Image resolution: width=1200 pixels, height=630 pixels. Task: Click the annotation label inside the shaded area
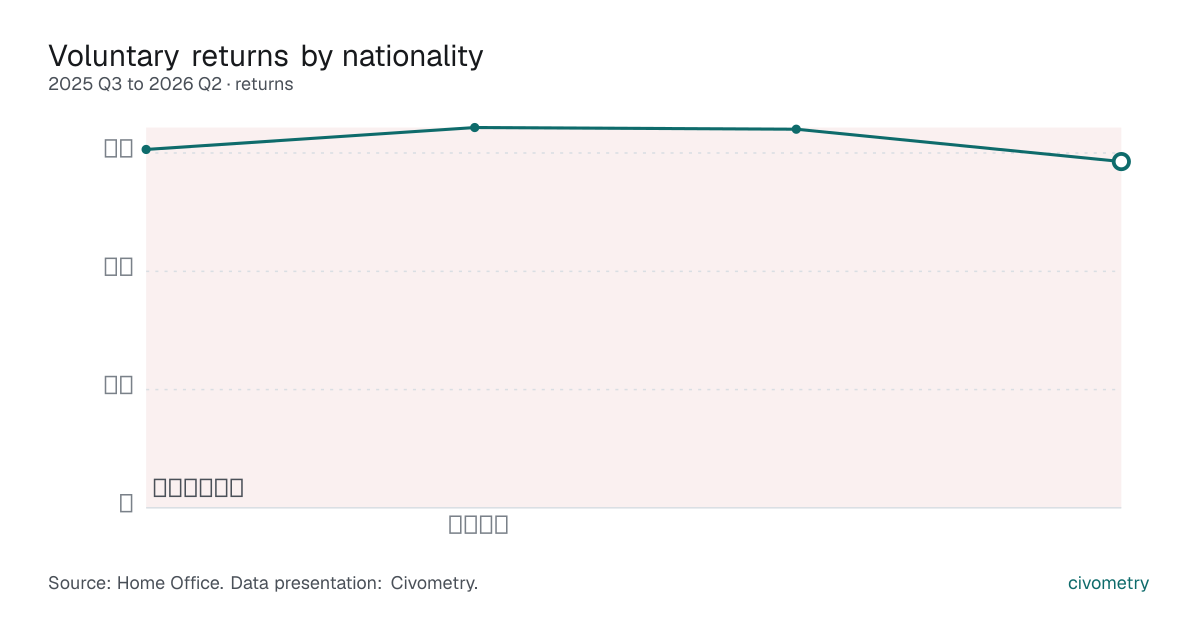199,488
